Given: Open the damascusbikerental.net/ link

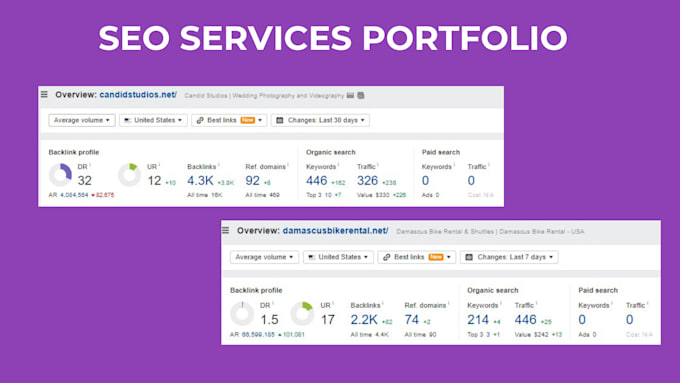Looking at the screenshot, I should [335, 231].
